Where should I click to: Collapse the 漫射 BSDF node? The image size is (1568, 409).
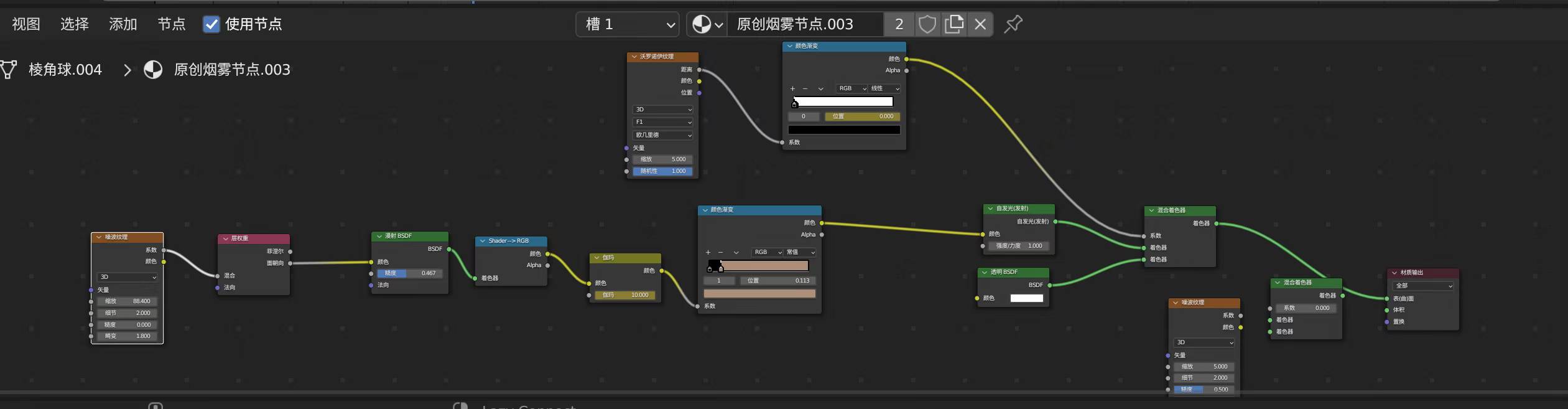379,236
